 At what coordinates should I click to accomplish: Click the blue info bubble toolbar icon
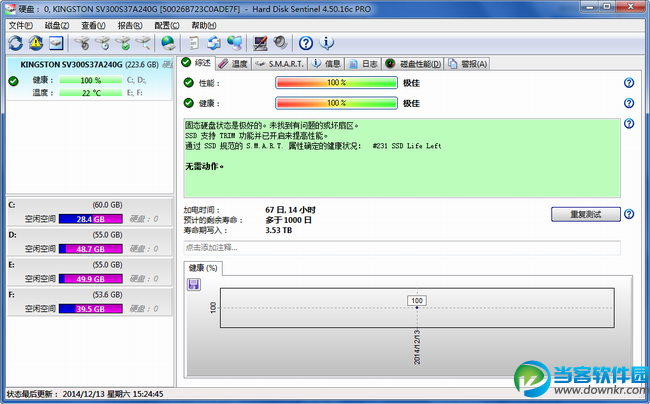tap(327, 43)
